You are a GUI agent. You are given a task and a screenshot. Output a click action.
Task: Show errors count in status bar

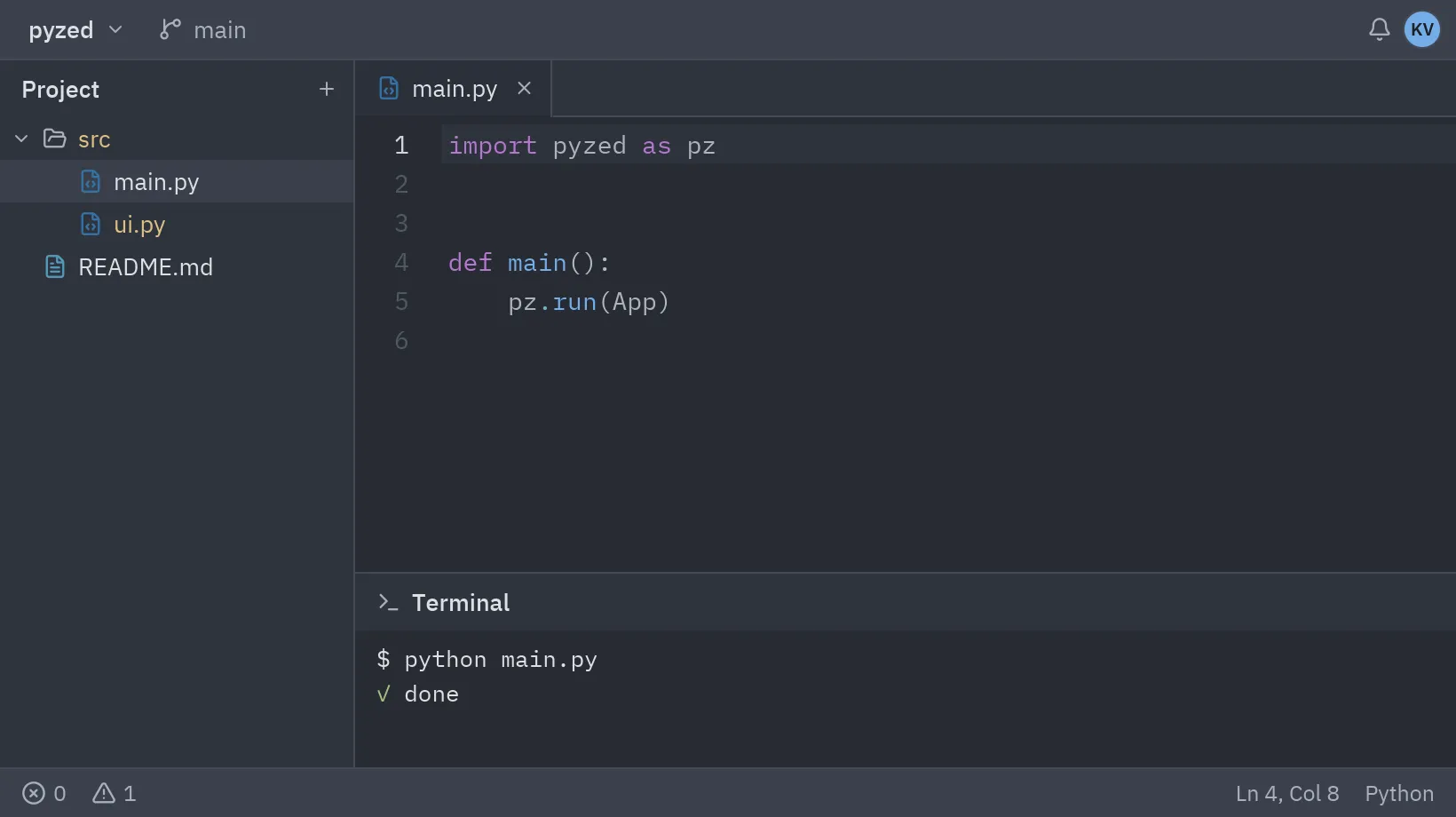(44, 793)
